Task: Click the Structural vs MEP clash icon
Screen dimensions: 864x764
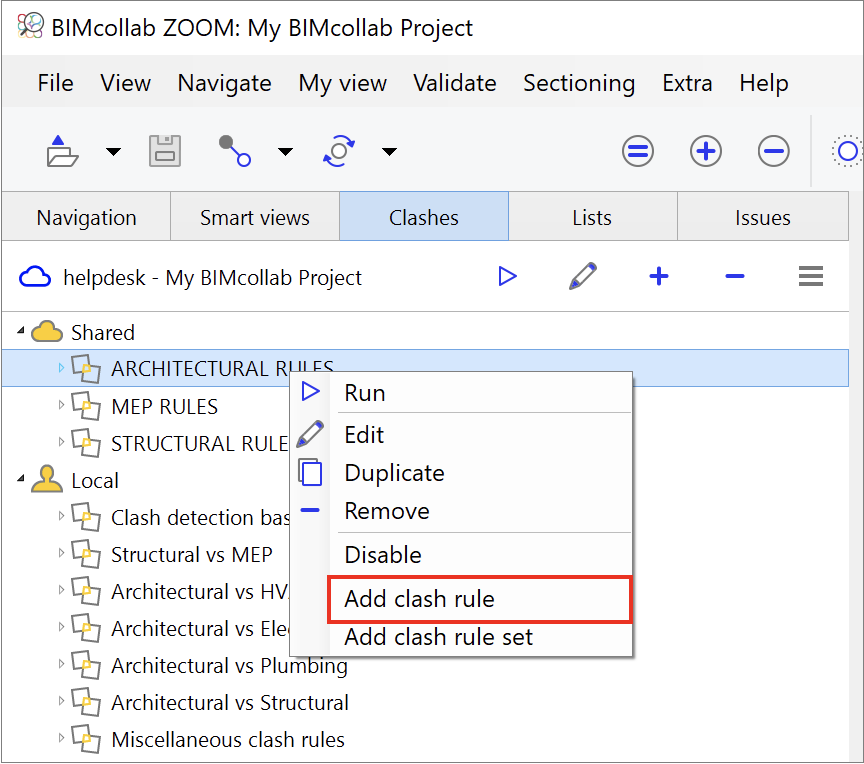Action: tap(86, 554)
